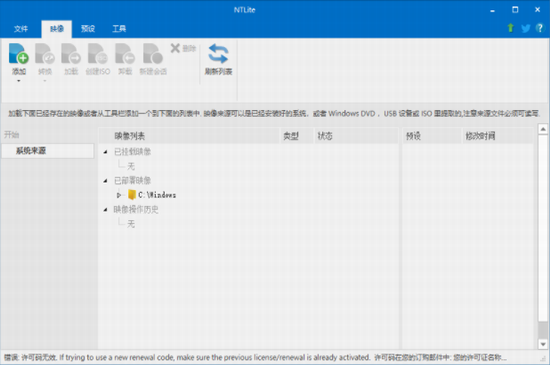Collapse the 已部署映像 tree group
This screenshot has height=365, width=550.
click(105, 181)
